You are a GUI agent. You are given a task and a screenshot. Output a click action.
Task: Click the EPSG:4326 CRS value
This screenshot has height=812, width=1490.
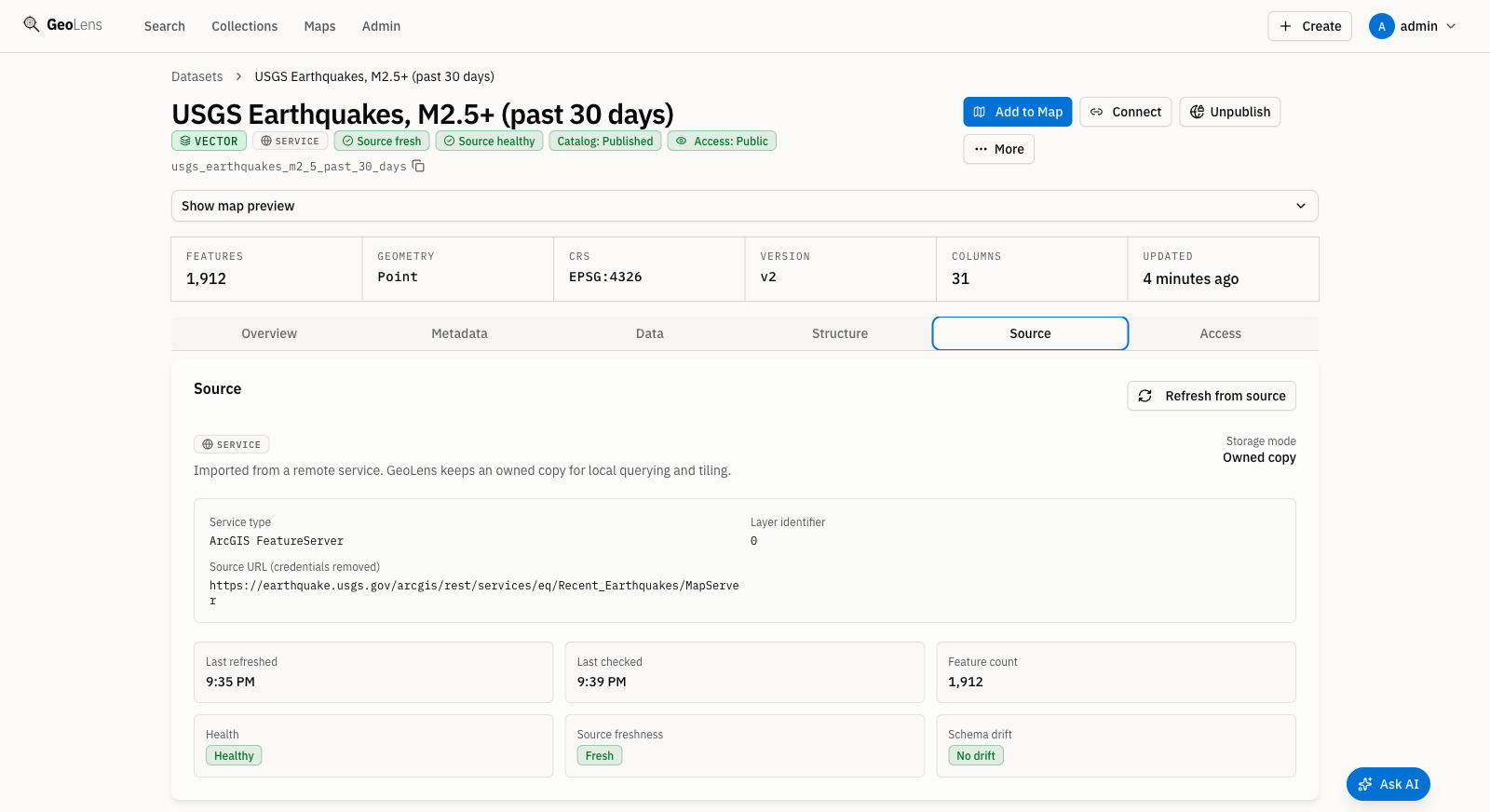(x=605, y=277)
